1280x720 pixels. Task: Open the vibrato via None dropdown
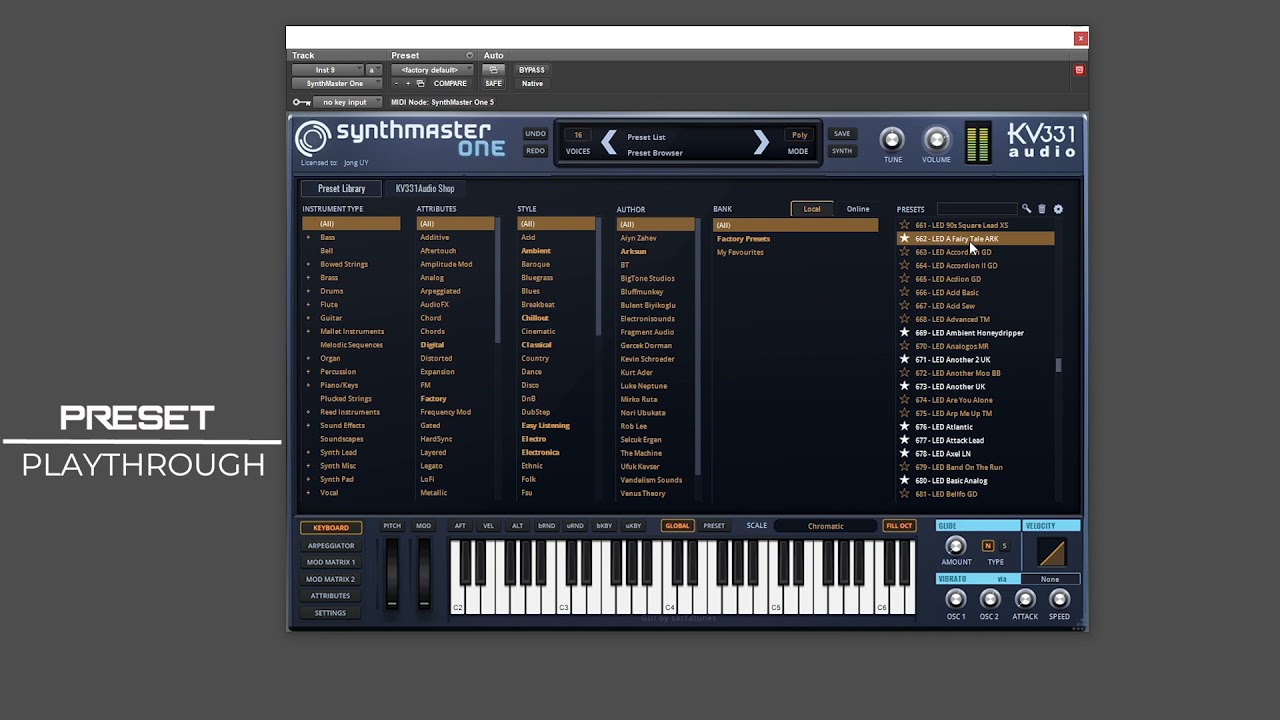click(x=1050, y=579)
